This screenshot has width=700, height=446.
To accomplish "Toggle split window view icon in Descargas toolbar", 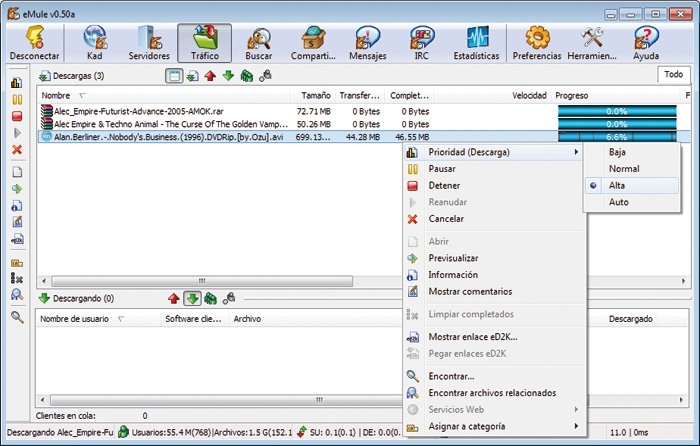I will [x=174, y=76].
